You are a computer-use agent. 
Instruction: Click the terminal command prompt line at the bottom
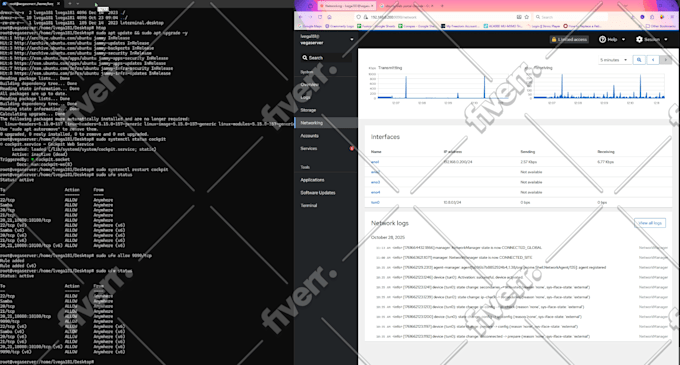(x=47, y=362)
